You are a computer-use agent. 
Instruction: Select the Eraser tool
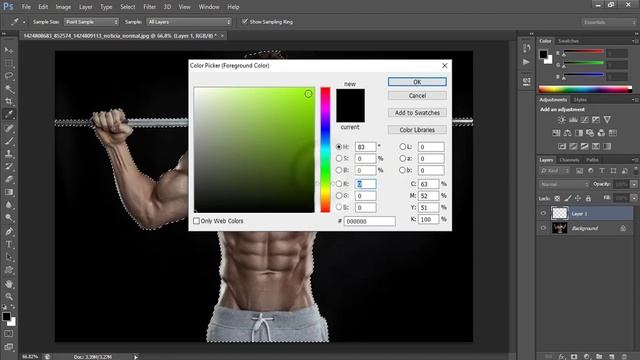coord(9,179)
